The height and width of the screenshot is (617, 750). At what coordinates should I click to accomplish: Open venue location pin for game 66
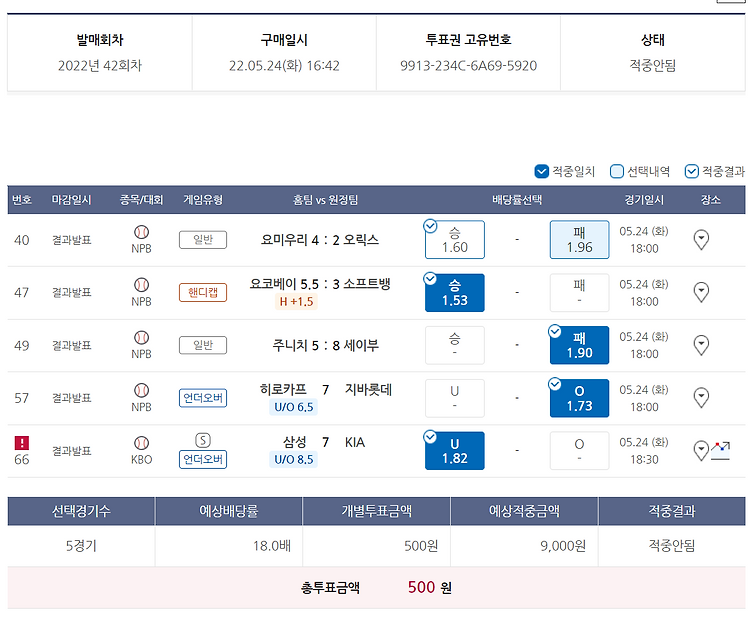tap(701, 451)
